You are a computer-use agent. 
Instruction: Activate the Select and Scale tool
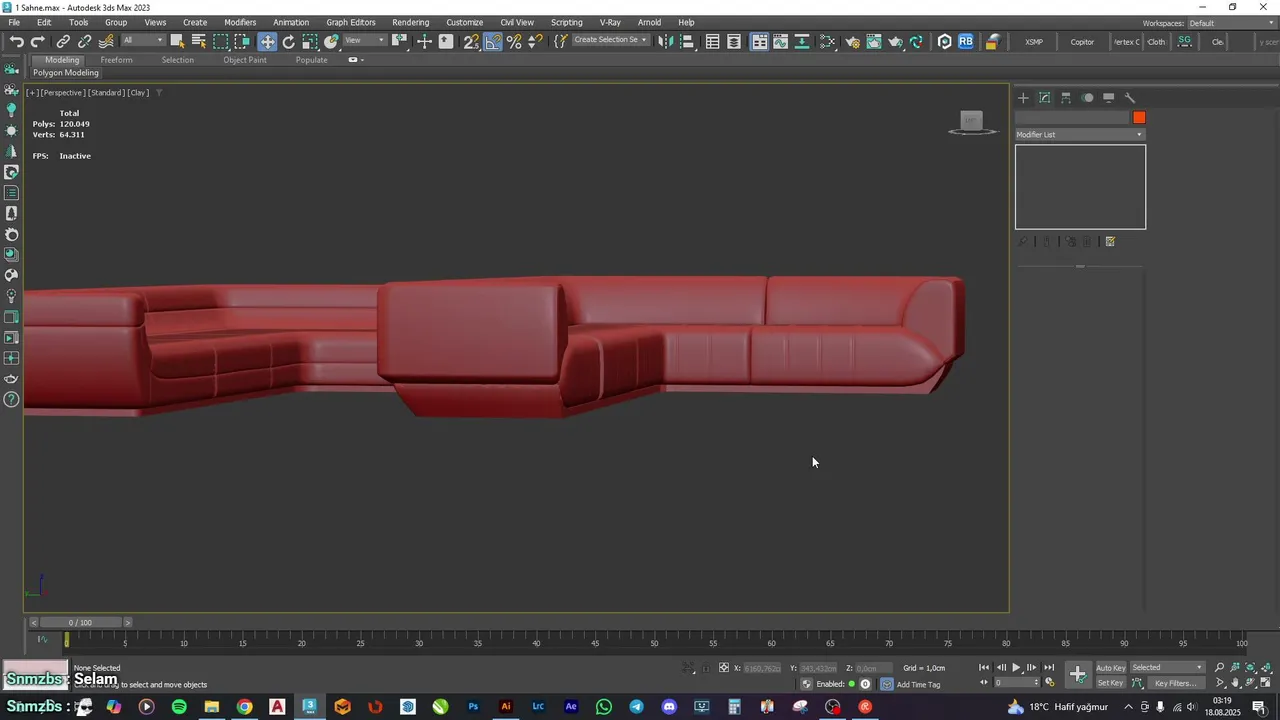tap(311, 41)
